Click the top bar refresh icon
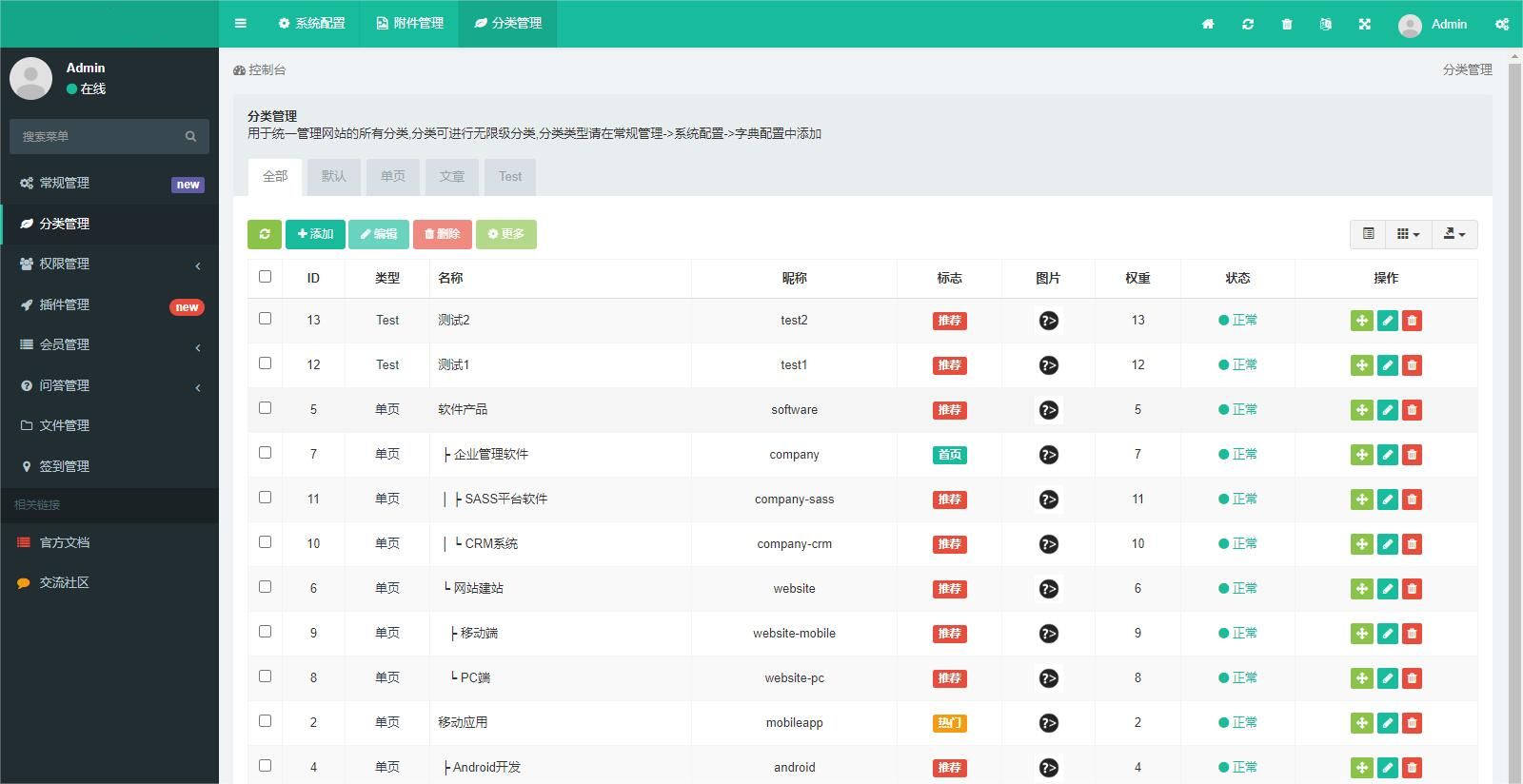1523x784 pixels. point(1248,24)
